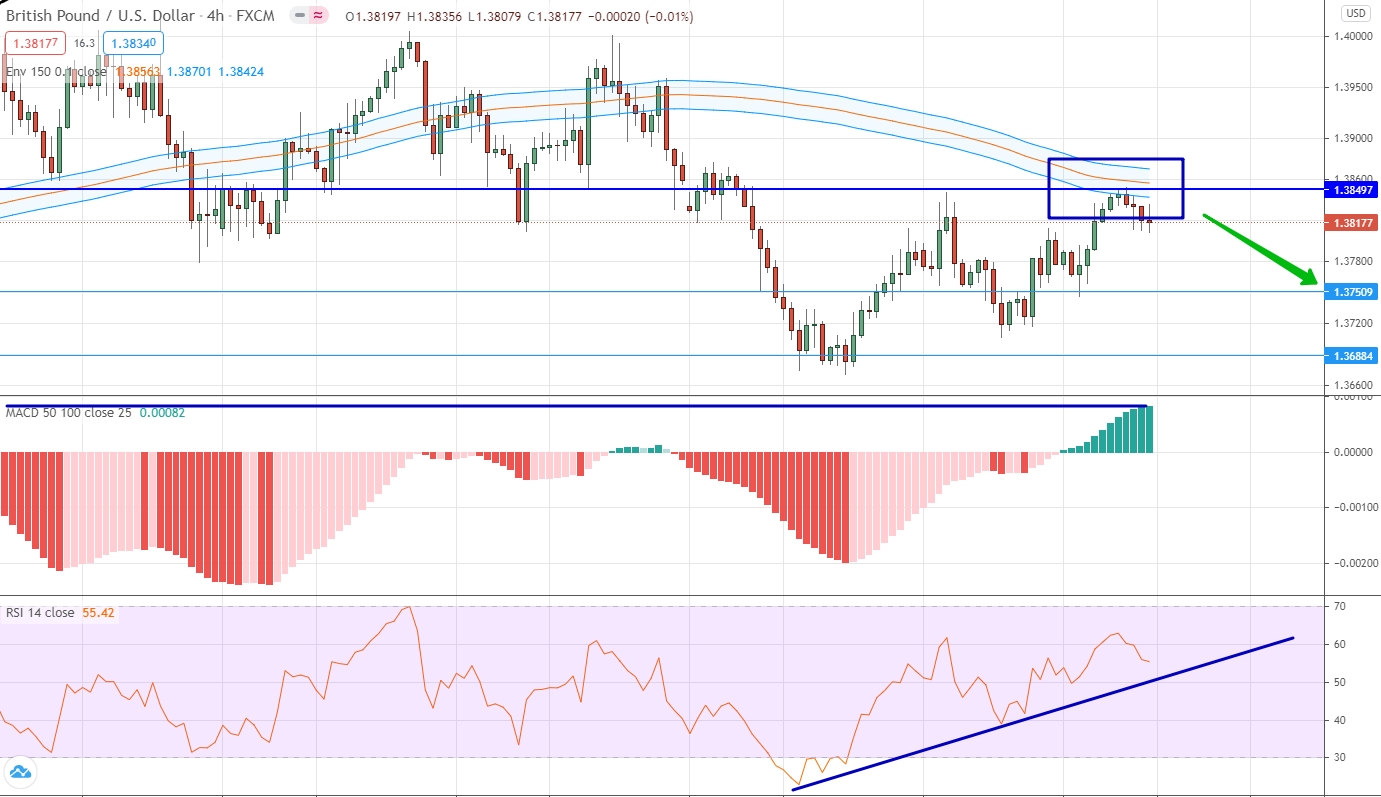Select the RSI 14 close legend
The width and height of the screenshot is (1381, 797).
[40, 612]
